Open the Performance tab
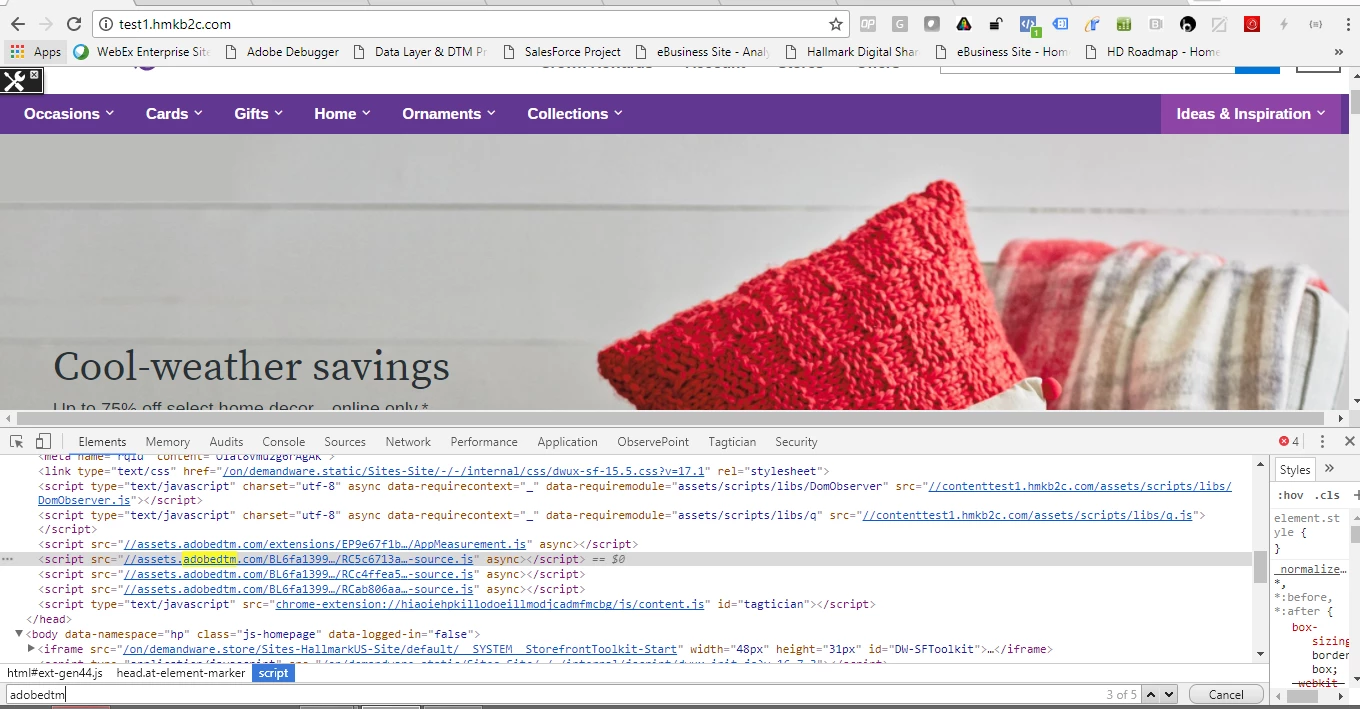The width and height of the screenshot is (1360, 709). (484, 442)
